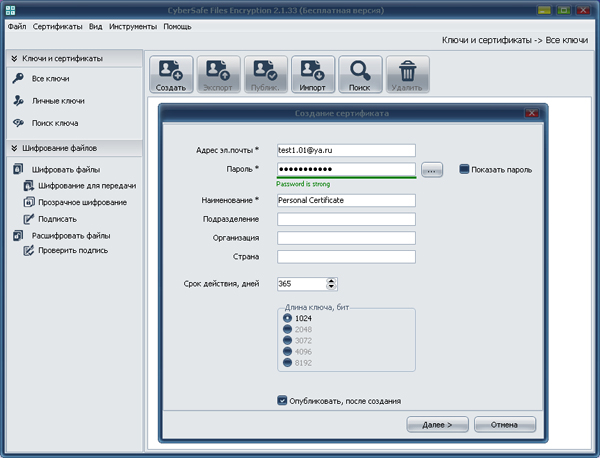
Task: Collapse the Шифрование файлов section
Action: 14,148
